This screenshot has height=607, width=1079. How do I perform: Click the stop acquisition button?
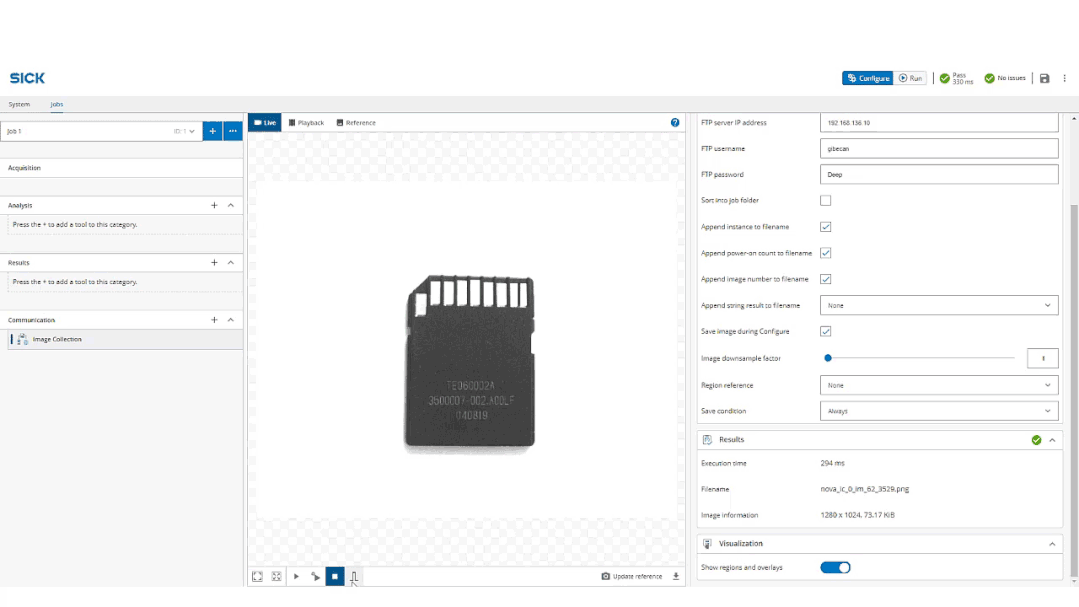pos(335,576)
